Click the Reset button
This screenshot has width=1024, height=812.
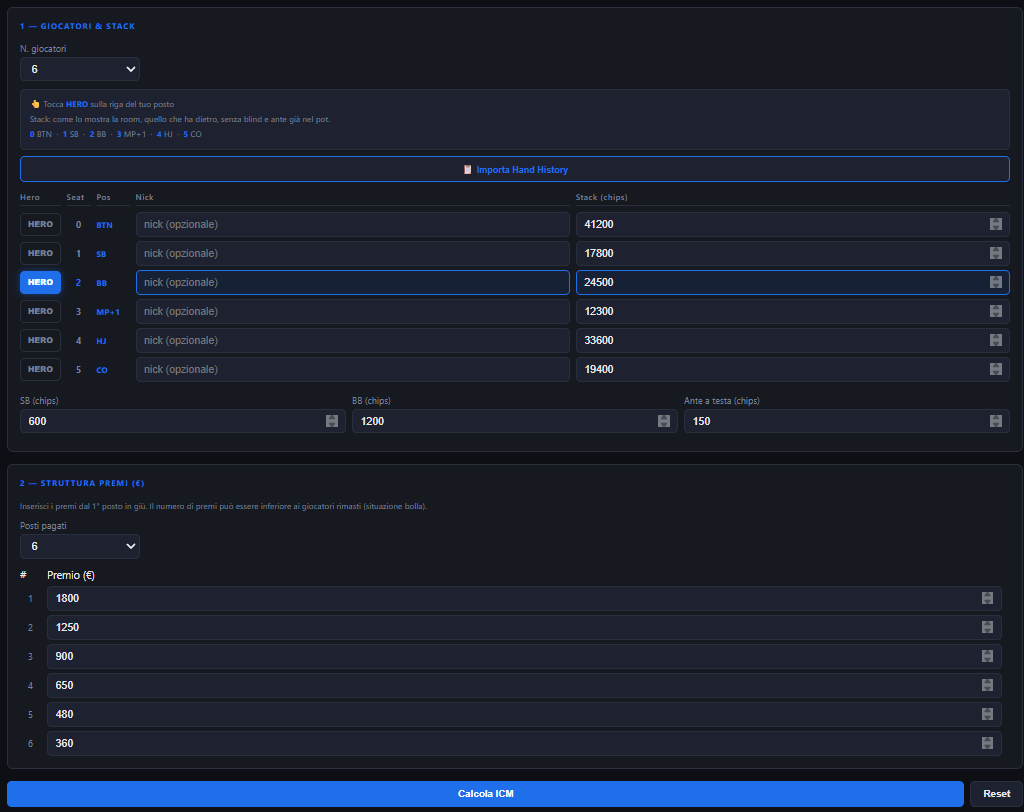point(996,794)
